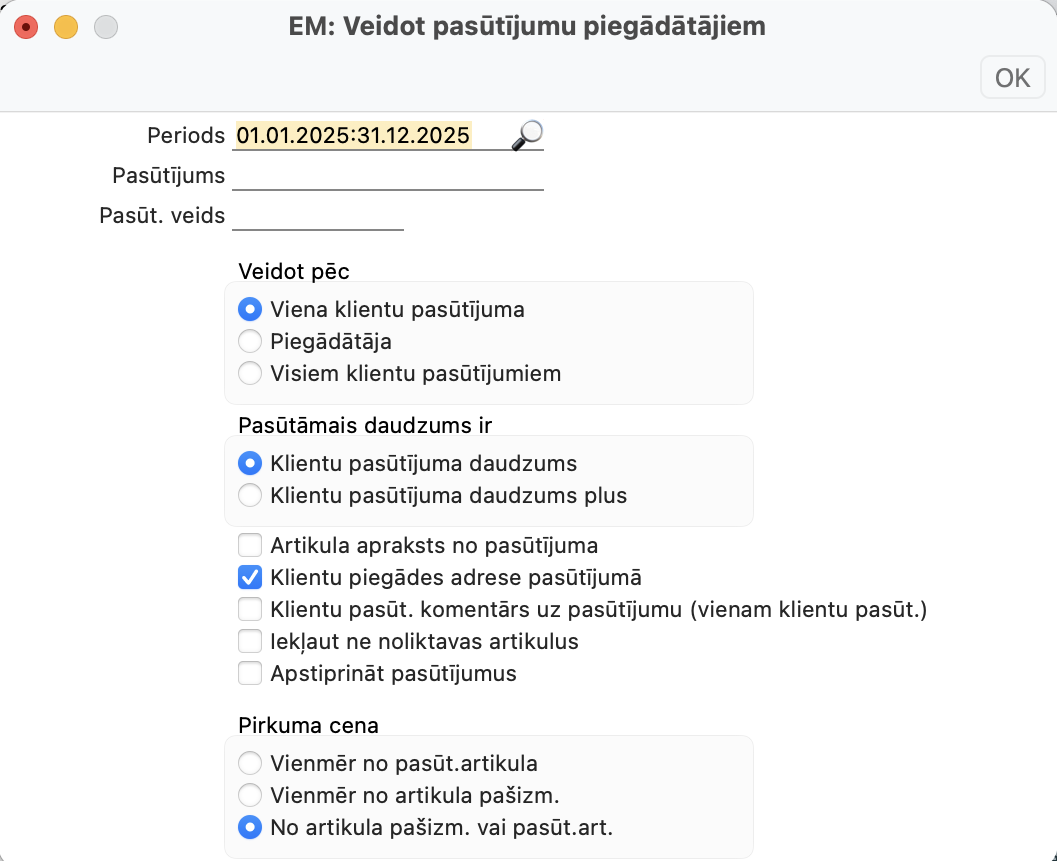1057x861 pixels.
Task: Choose Klientu pasūtījuma daudzums radio button
Action: [251, 464]
